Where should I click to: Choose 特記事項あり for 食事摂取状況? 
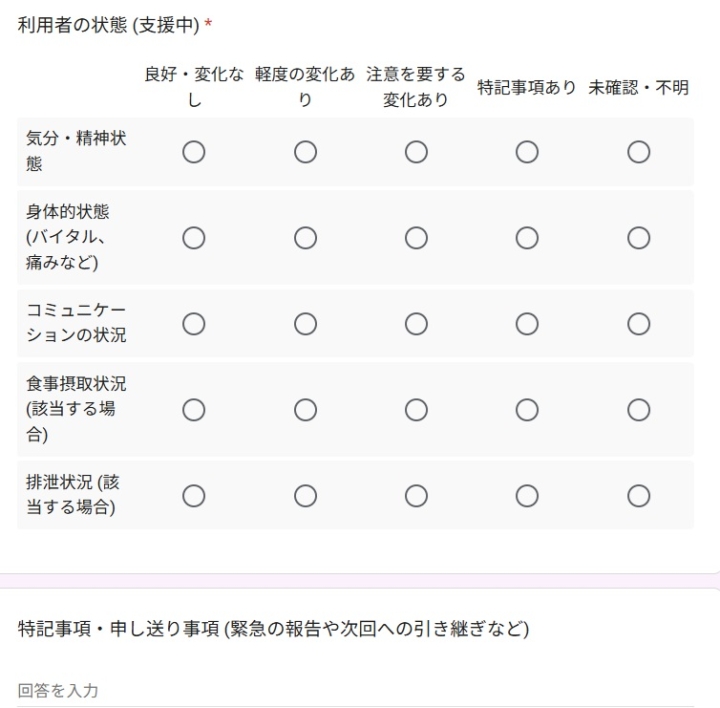(527, 410)
